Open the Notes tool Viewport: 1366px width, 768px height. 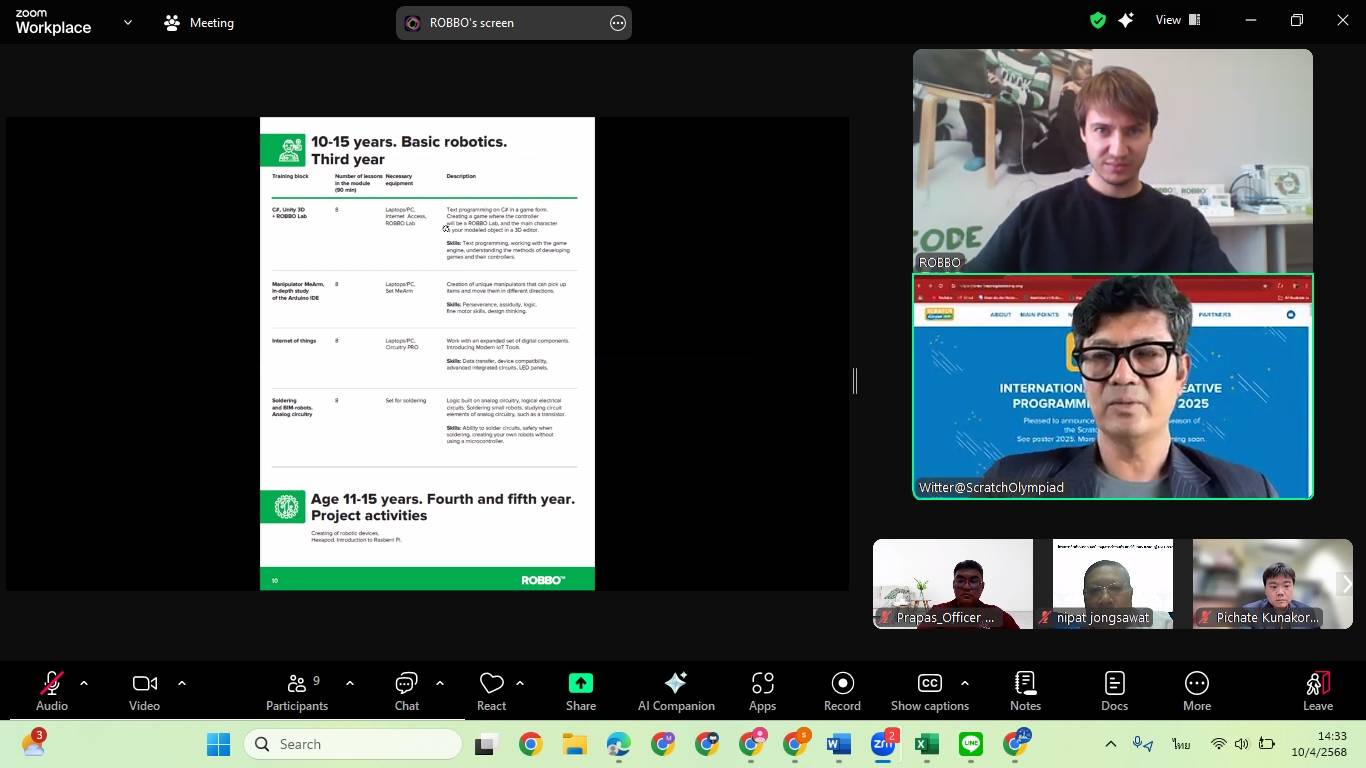click(x=1025, y=691)
